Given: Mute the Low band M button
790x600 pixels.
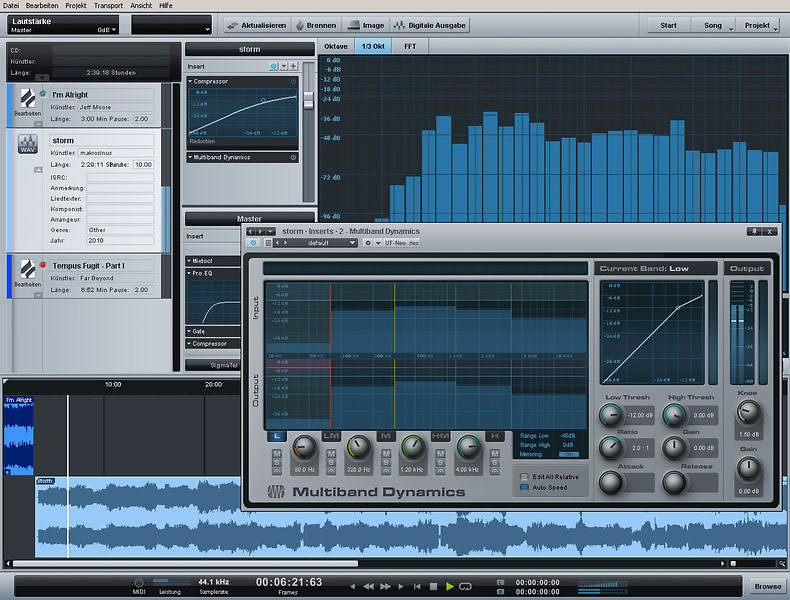Looking at the screenshot, I should (x=277, y=453).
